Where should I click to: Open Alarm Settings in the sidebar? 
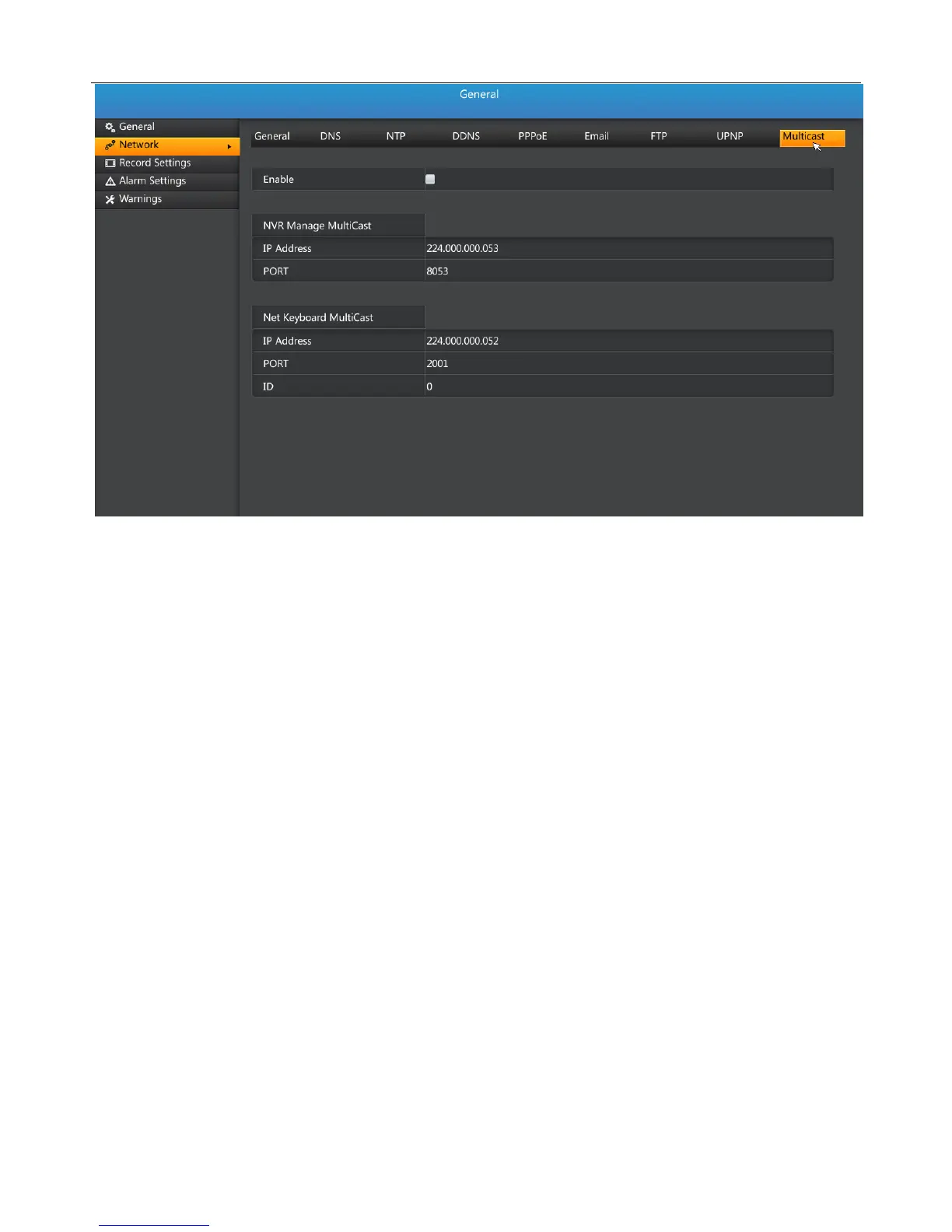[166, 181]
